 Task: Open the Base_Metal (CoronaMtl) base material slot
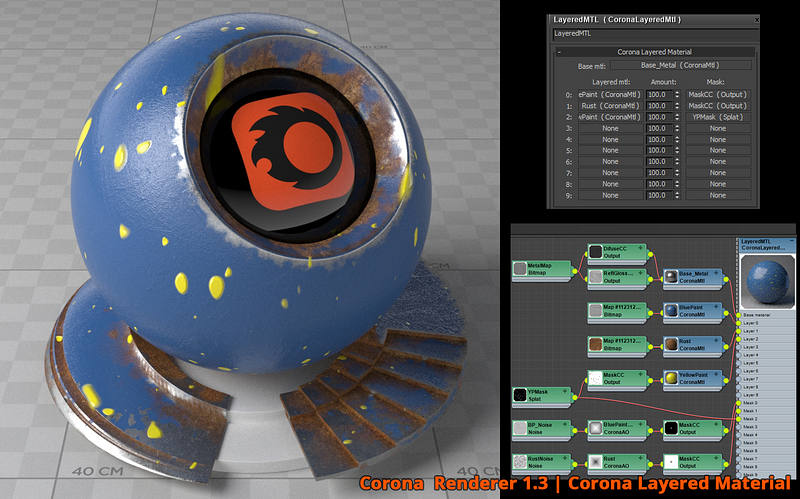tap(681, 66)
